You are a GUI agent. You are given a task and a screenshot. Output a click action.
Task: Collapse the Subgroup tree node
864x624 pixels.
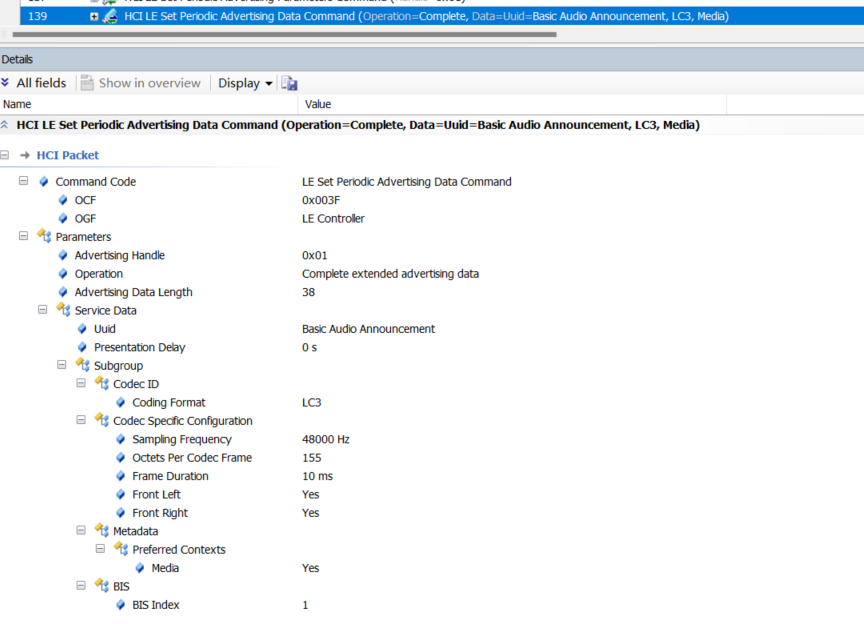62,366
